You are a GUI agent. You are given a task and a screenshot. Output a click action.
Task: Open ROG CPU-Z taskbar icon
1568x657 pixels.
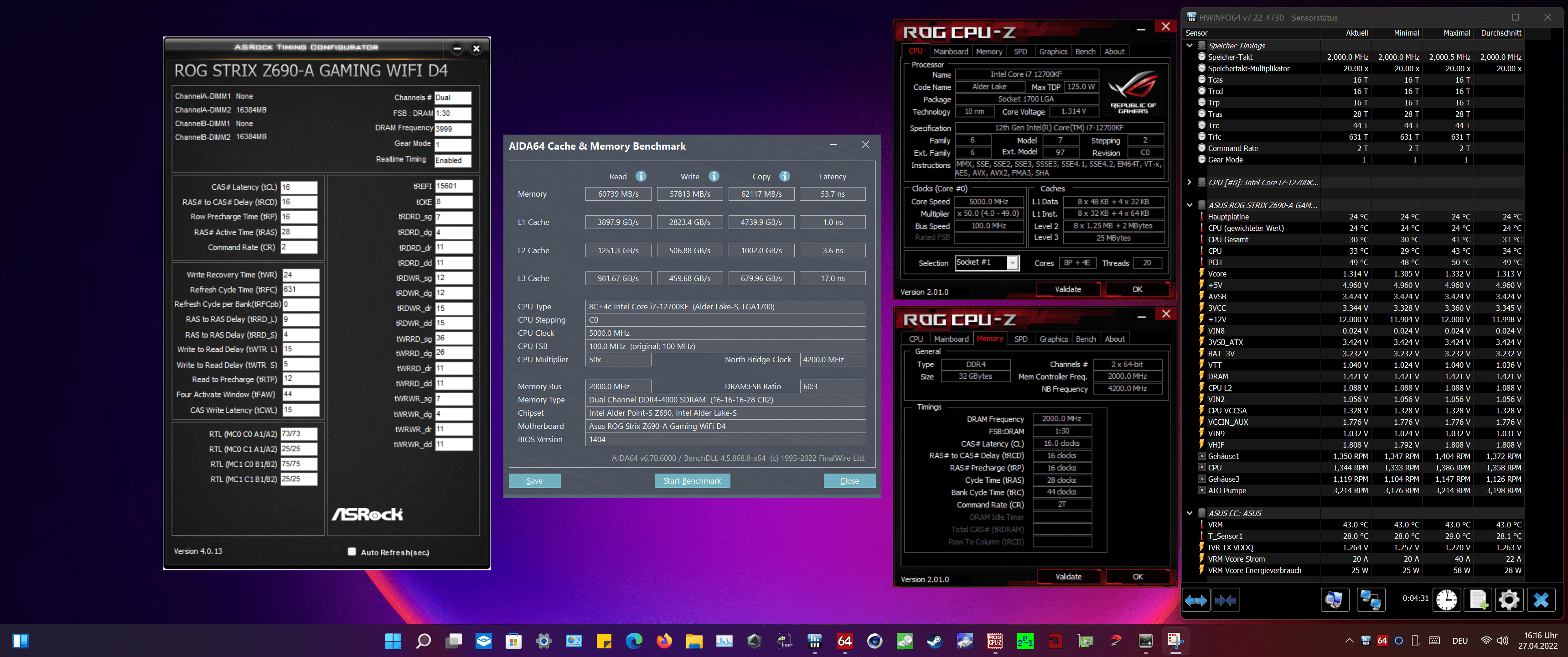[995, 641]
